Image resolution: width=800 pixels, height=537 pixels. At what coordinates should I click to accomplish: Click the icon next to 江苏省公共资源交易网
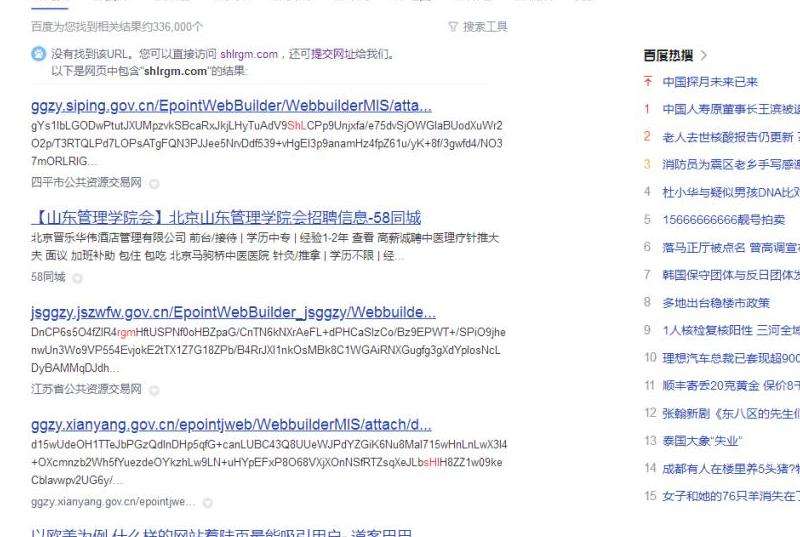pos(154,391)
